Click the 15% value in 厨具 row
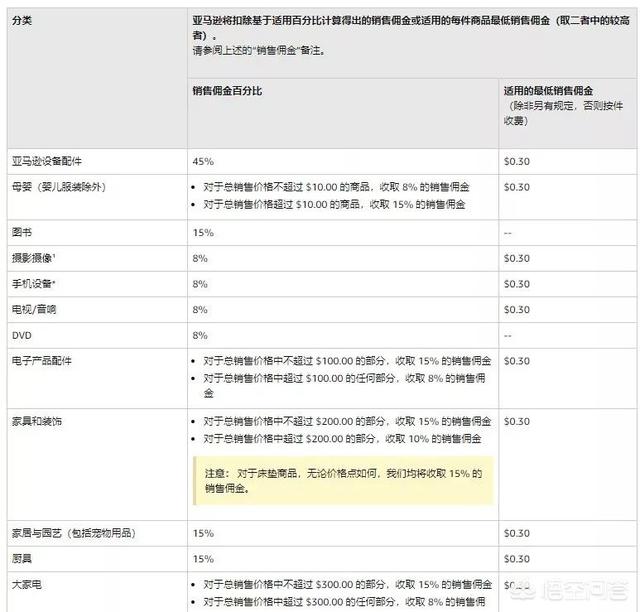640x612 pixels. click(203, 559)
